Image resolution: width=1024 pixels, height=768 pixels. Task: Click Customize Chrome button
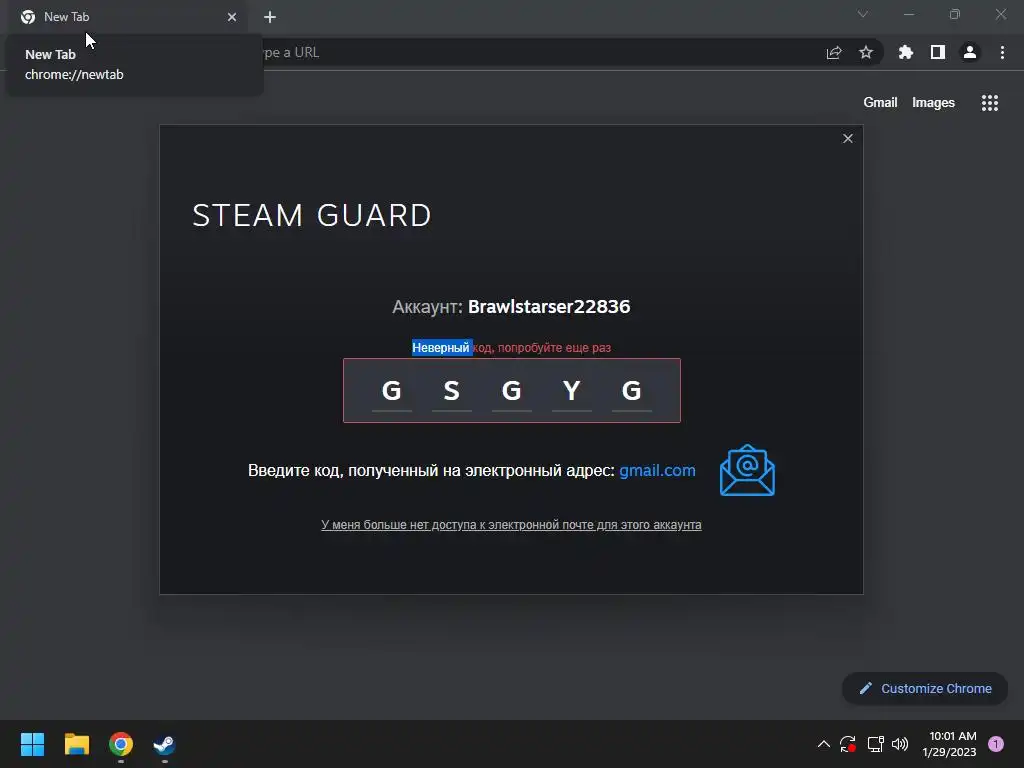coord(925,688)
